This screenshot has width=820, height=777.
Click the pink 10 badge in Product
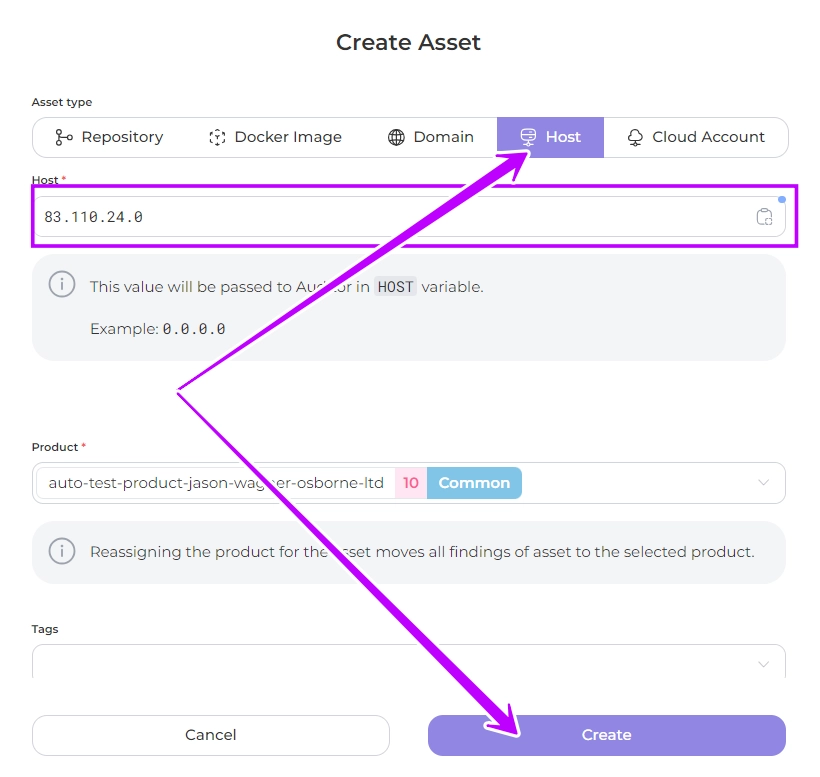411,483
